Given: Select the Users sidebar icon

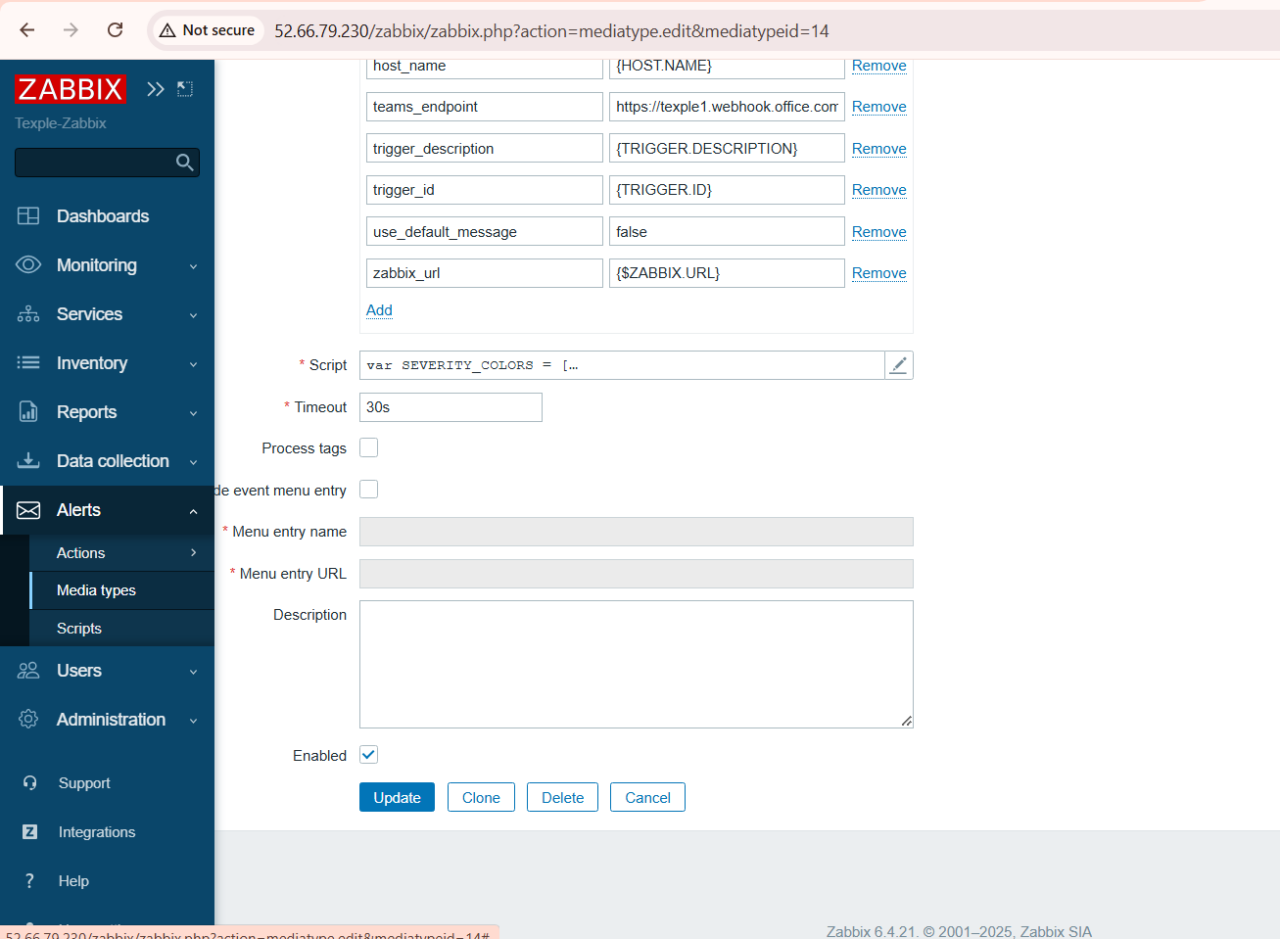Looking at the screenshot, I should tap(27, 671).
